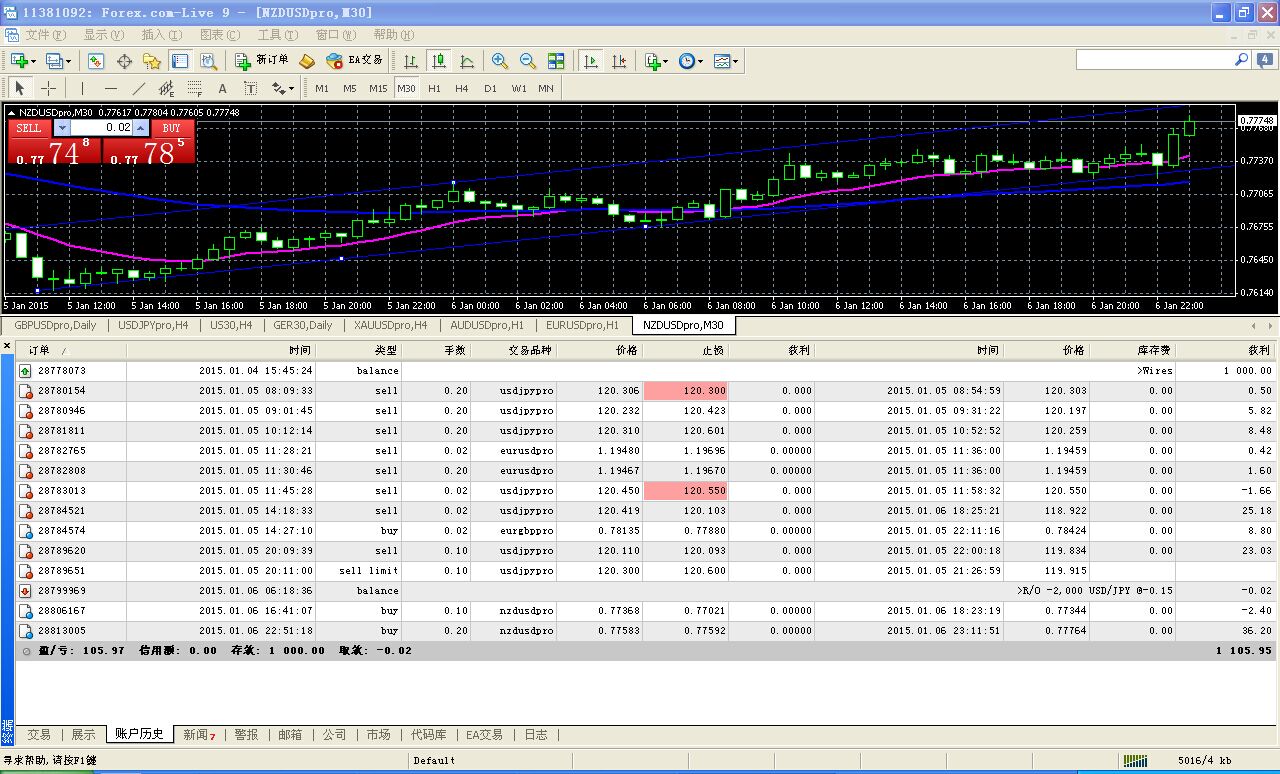1280x774 pixels.
Task: Toggle EA交易 auto trading button
Action: (354, 61)
